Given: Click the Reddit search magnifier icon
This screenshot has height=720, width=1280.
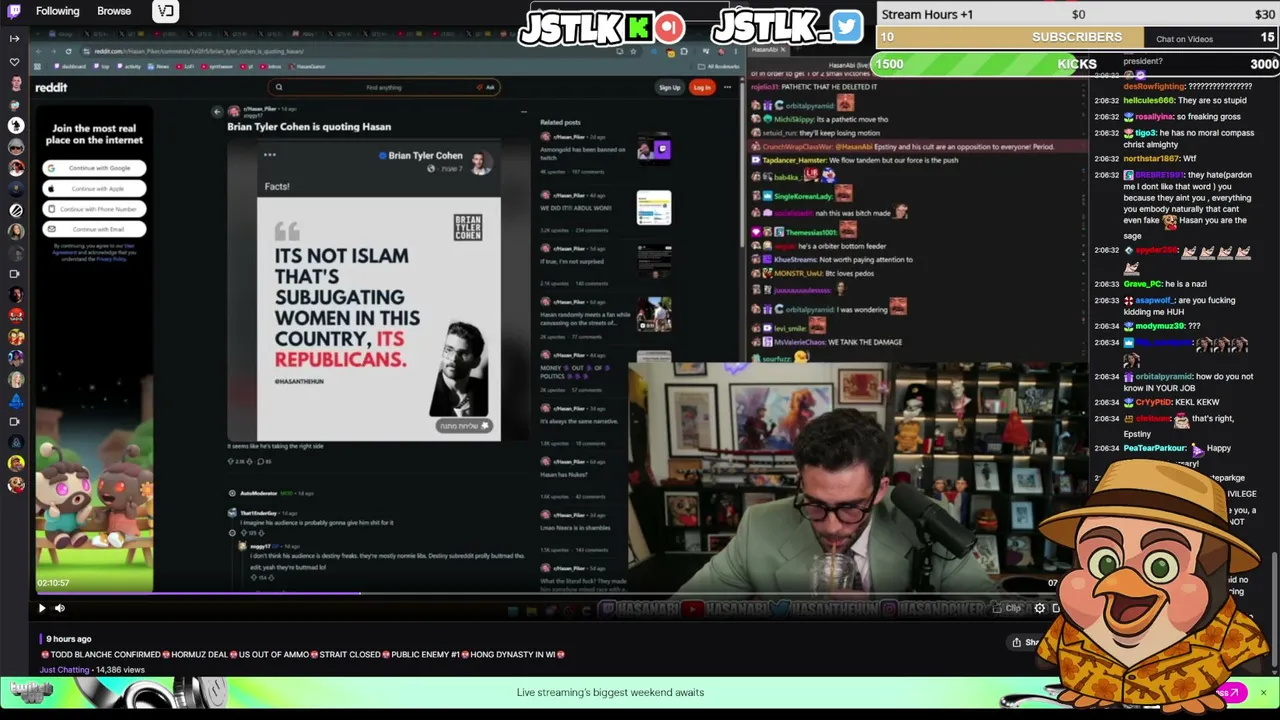Looking at the screenshot, I should (x=279, y=87).
